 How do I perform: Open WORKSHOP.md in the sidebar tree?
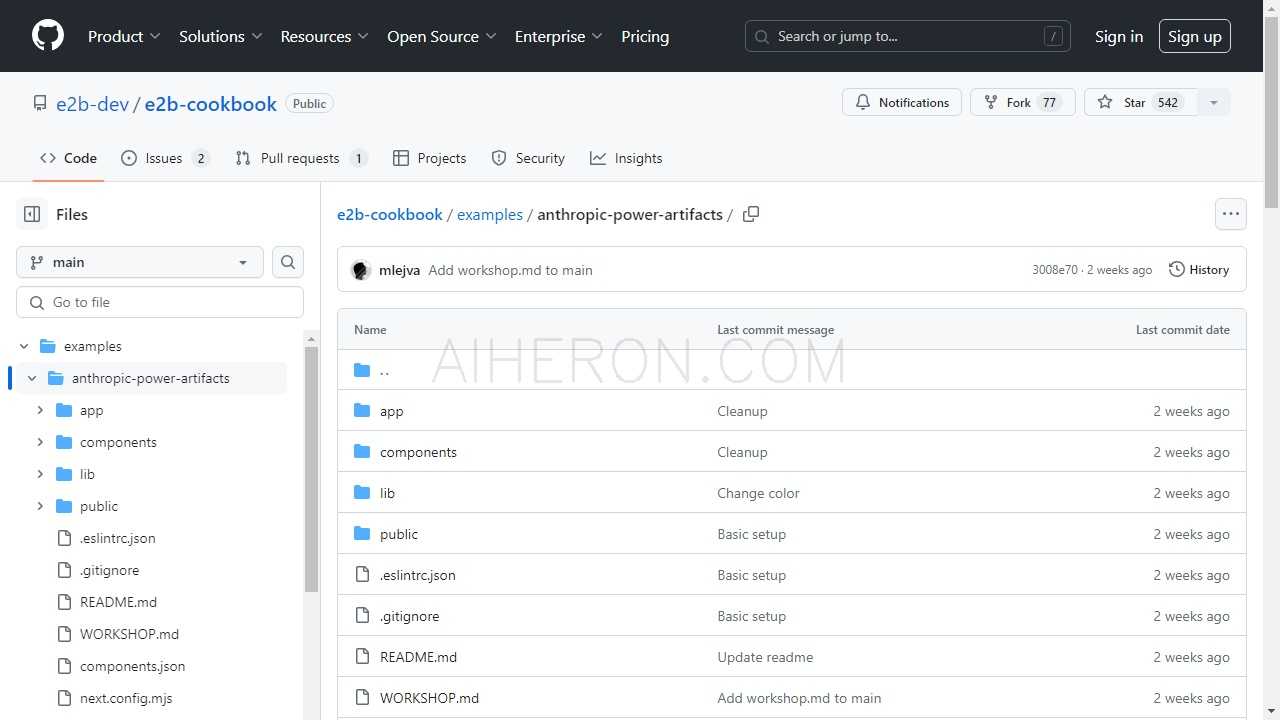point(129,634)
